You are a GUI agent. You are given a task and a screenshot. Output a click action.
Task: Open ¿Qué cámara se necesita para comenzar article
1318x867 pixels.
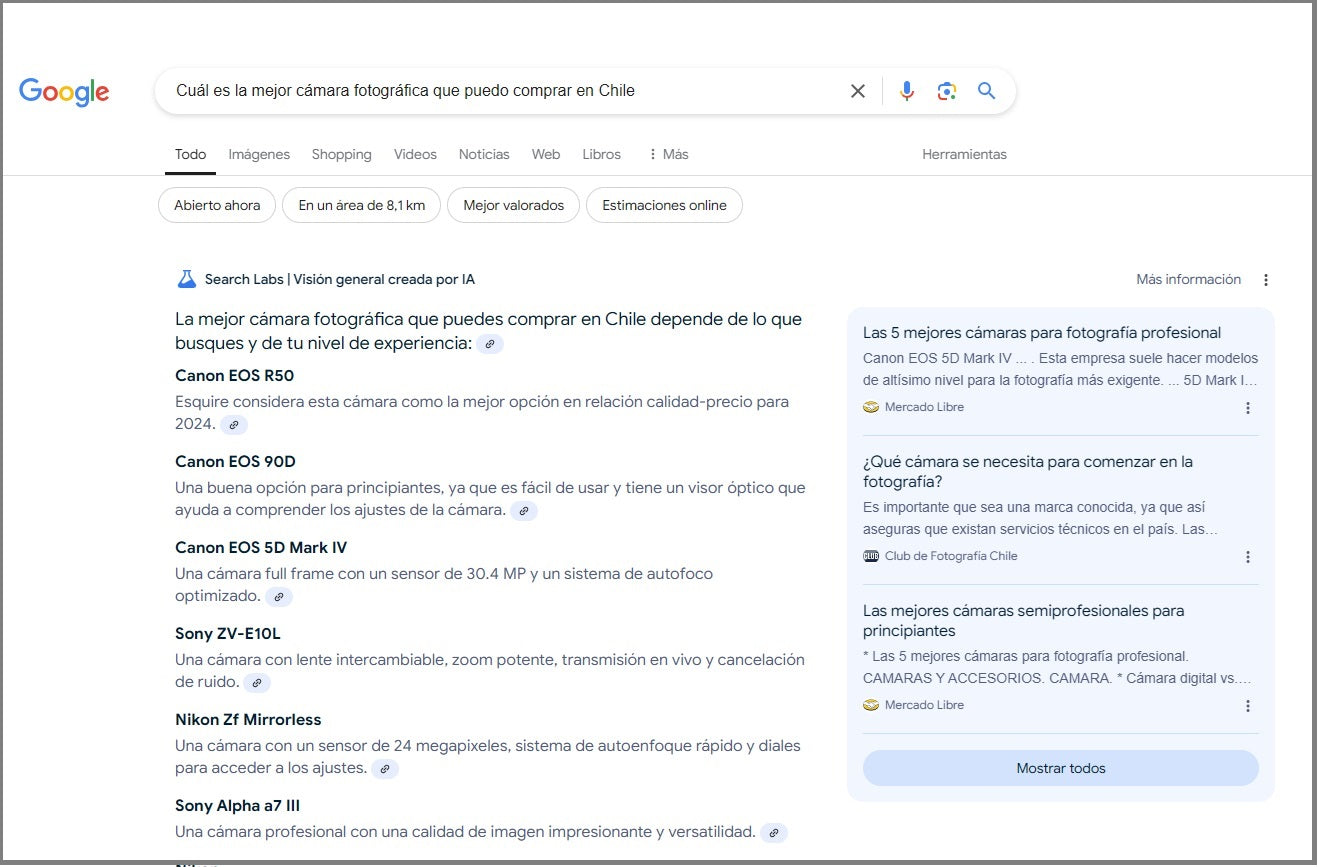pos(1028,472)
